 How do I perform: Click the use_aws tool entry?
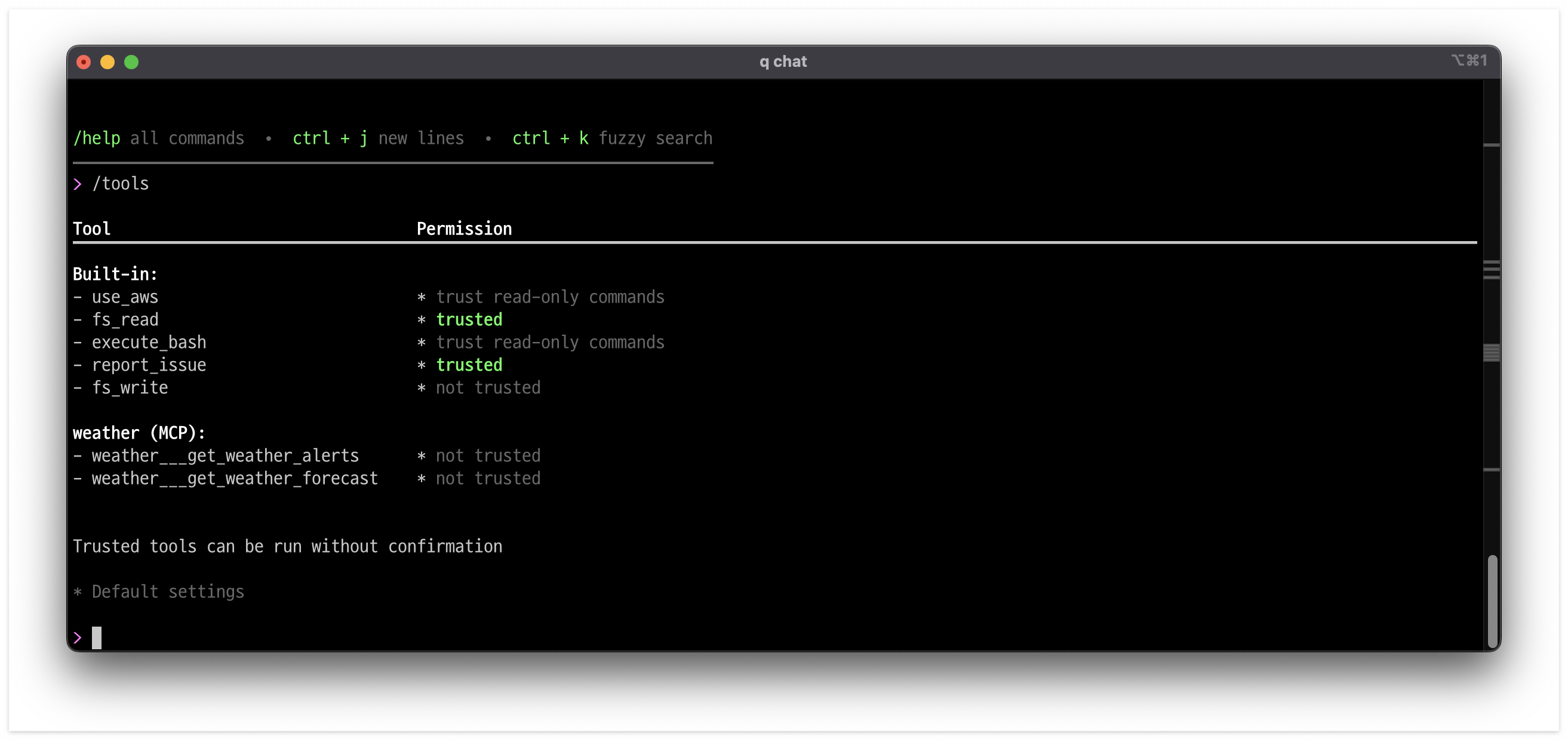tap(125, 297)
